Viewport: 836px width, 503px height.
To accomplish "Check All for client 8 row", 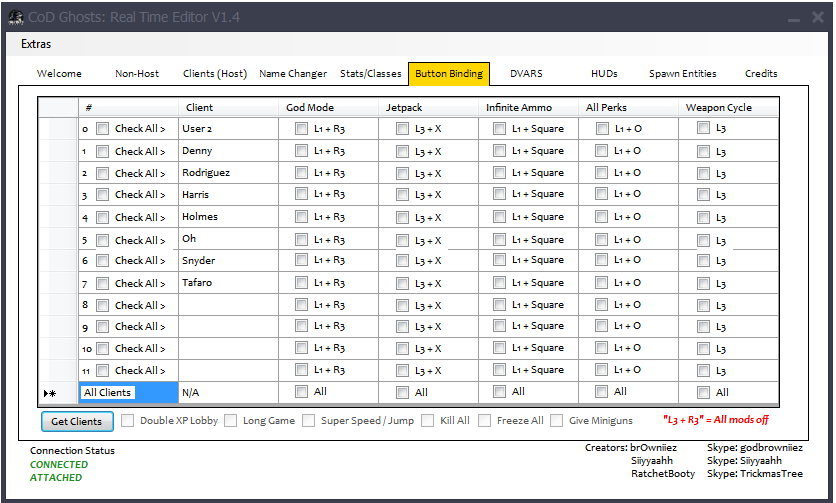I will (x=102, y=305).
